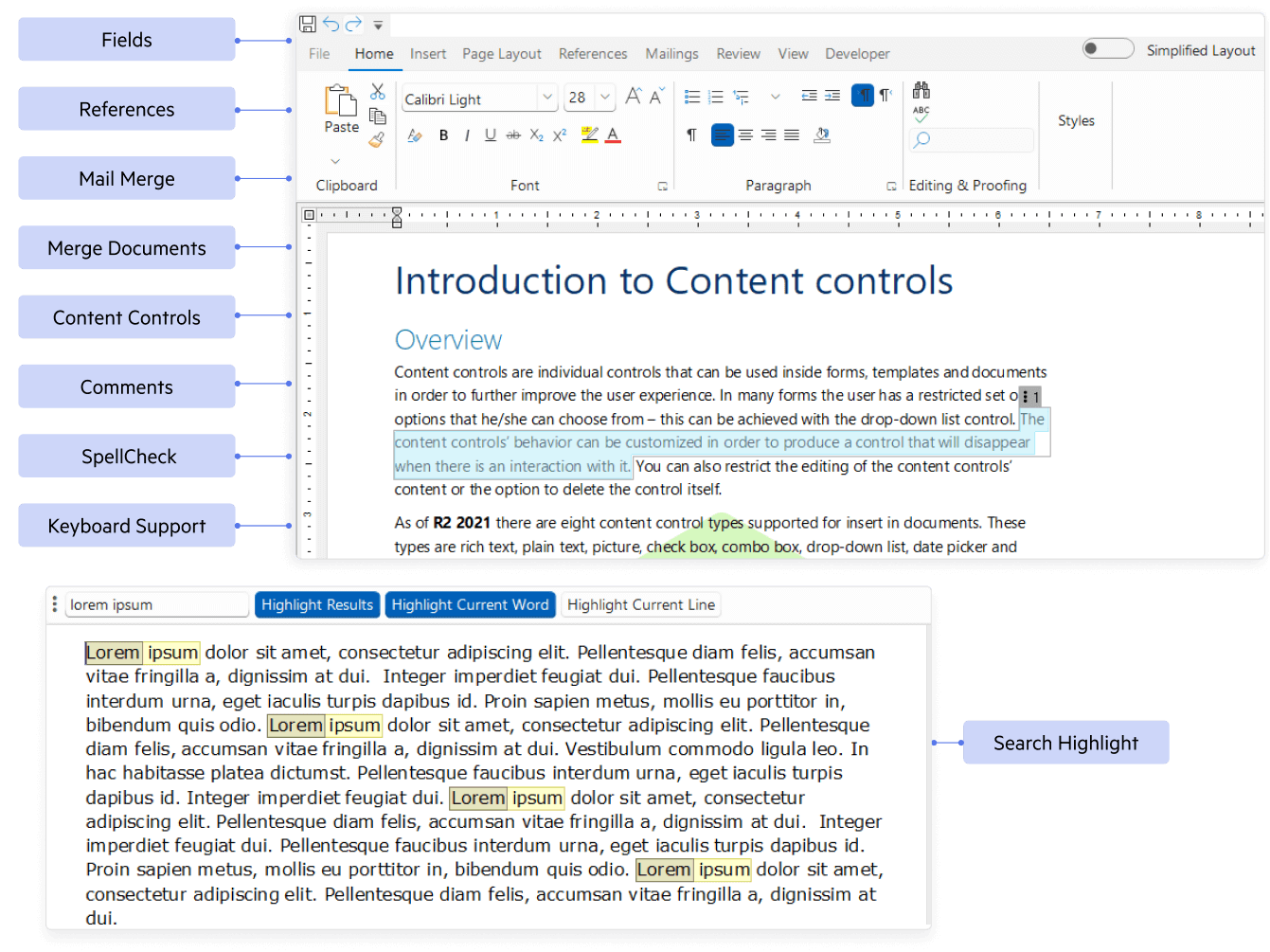Click the Highlight Results button
Viewport: 1270px width, 952px height.
pyautogui.click(x=317, y=604)
